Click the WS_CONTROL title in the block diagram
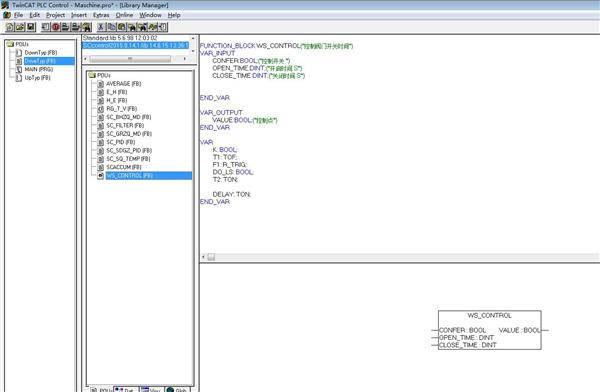Image resolution: width=600 pixels, height=392 pixels. click(489, 315)
